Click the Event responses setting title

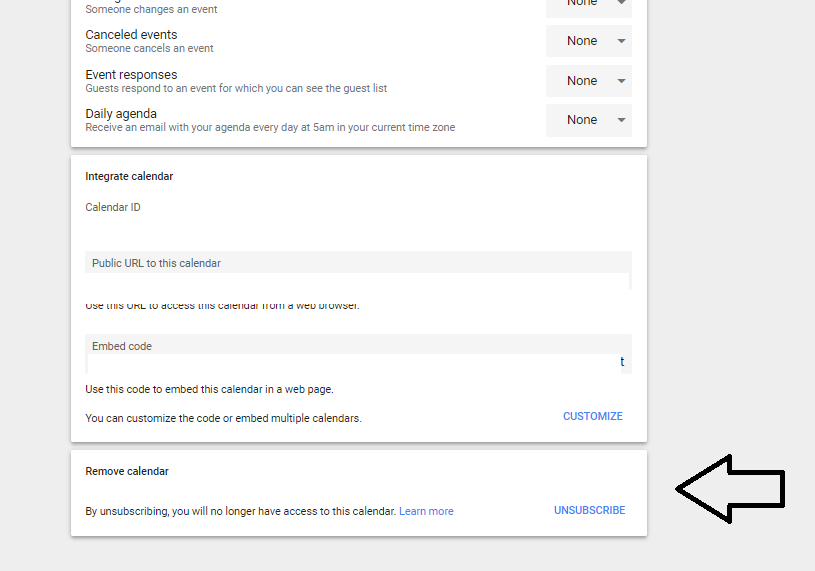[x=131, y=75]
